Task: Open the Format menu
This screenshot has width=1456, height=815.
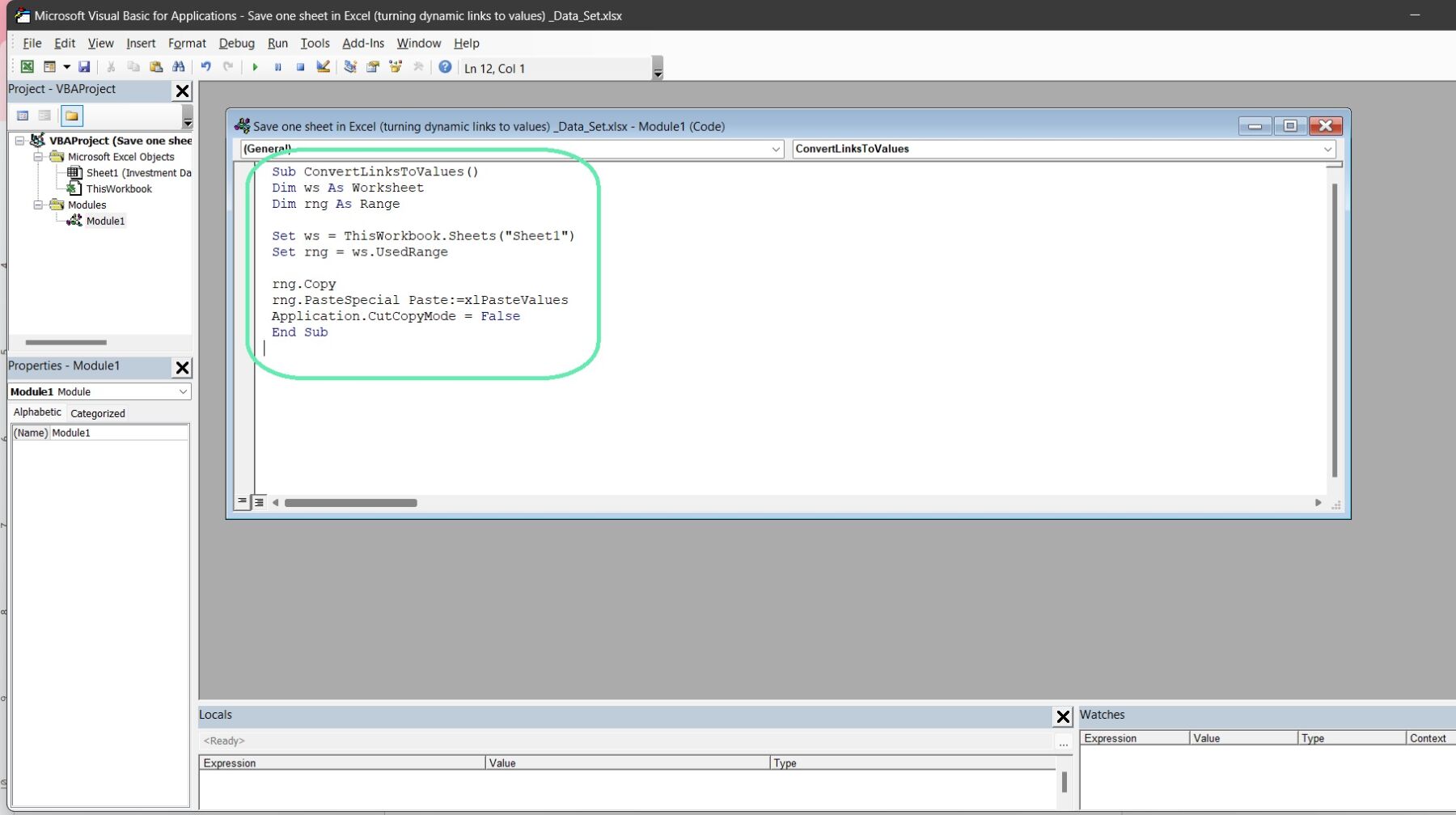Action: (187, 43)
